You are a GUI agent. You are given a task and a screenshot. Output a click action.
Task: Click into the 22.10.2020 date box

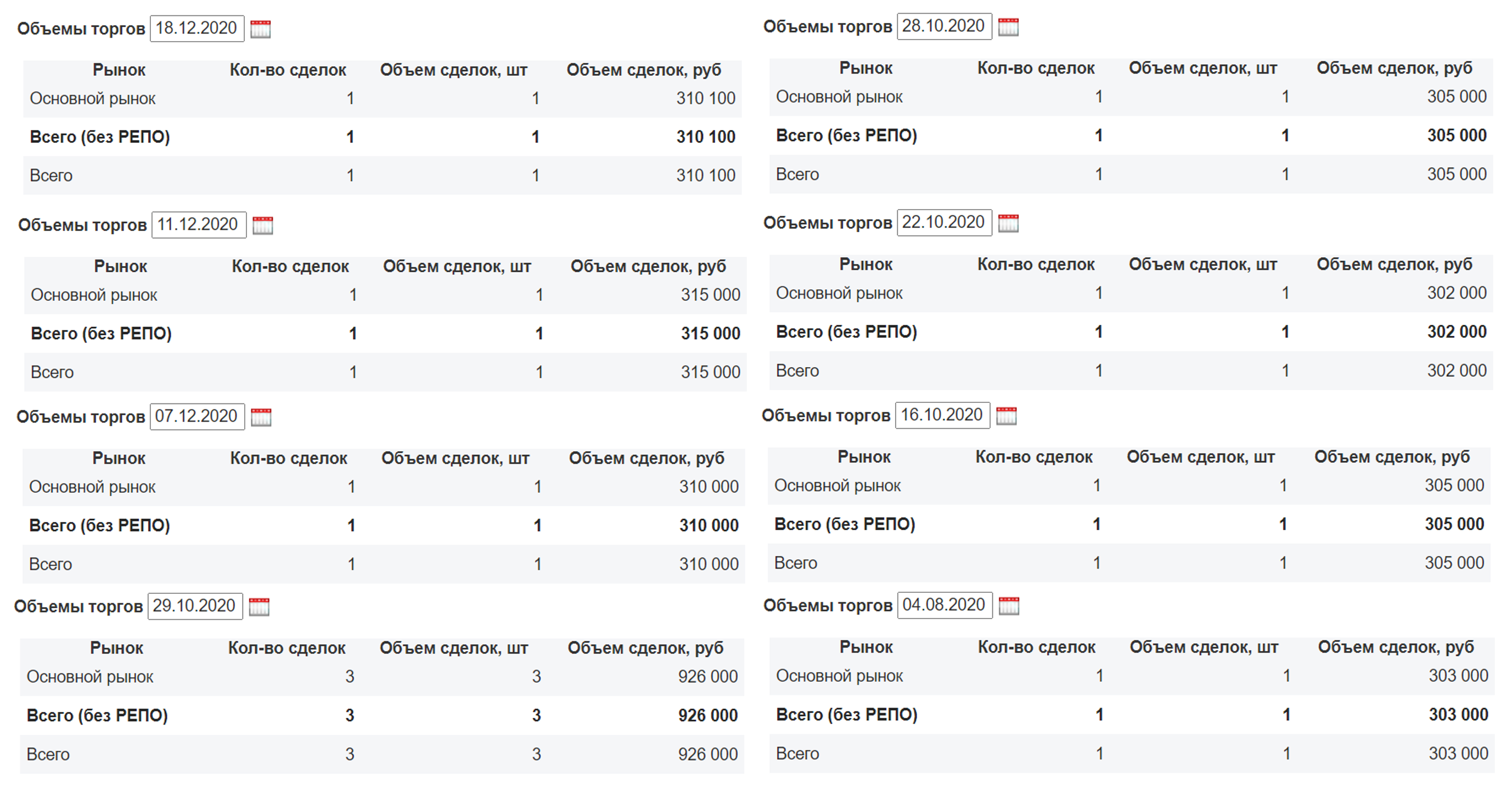click(x=943, y=223)
